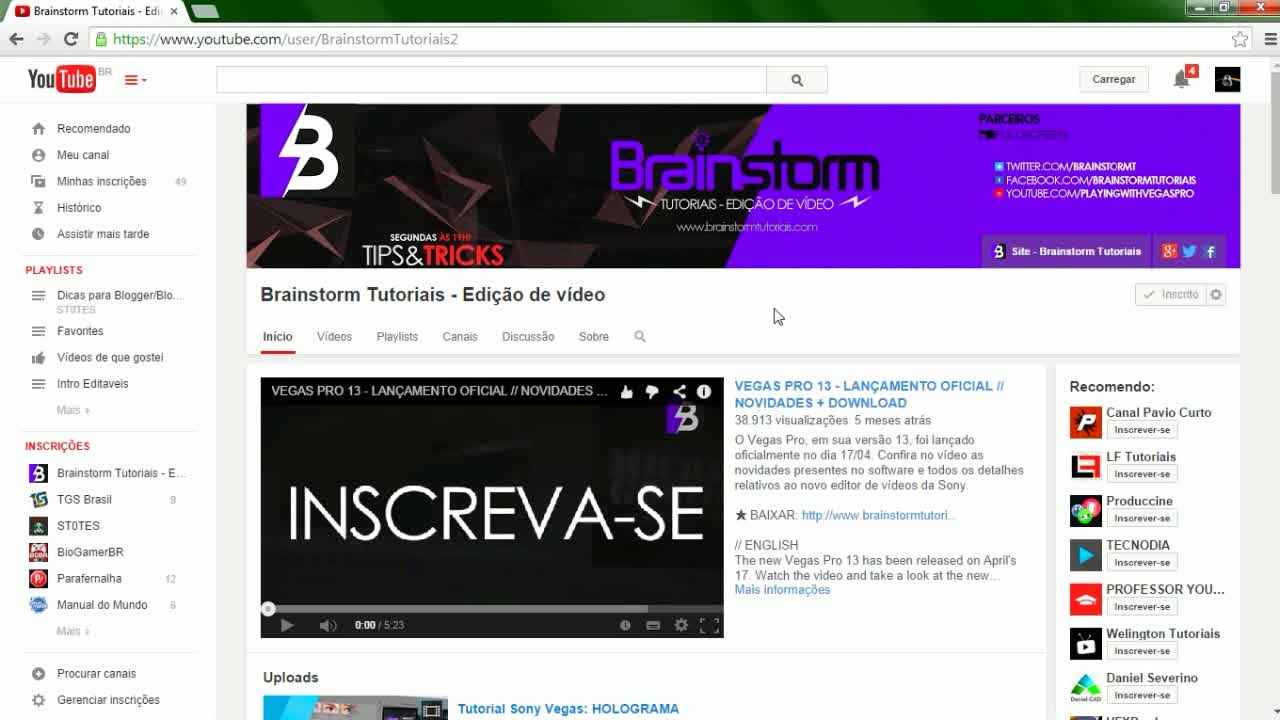
Task: Expand Mais under Inscrições
Action: pos(73,631)
